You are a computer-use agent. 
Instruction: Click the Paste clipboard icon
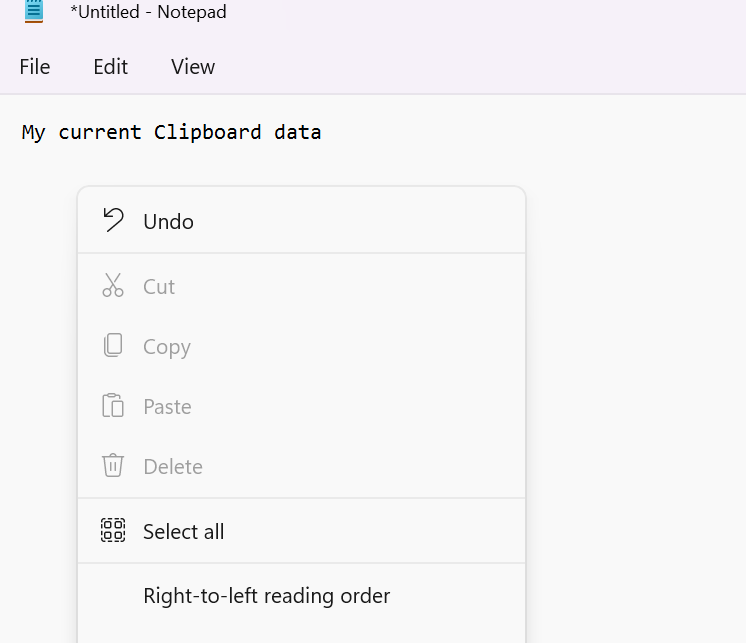coord(113,405)
